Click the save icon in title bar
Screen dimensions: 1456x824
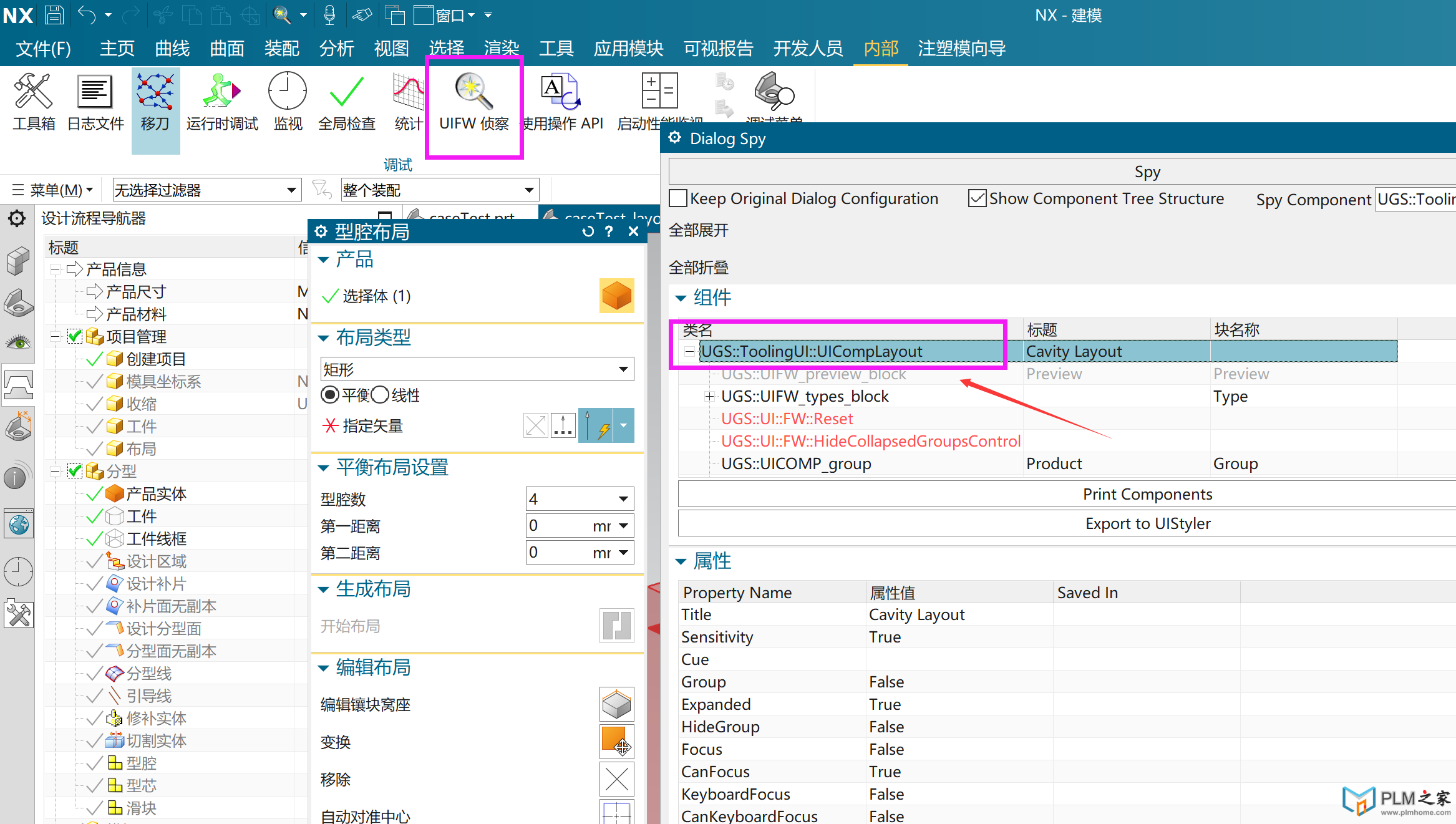click(54, 14)
